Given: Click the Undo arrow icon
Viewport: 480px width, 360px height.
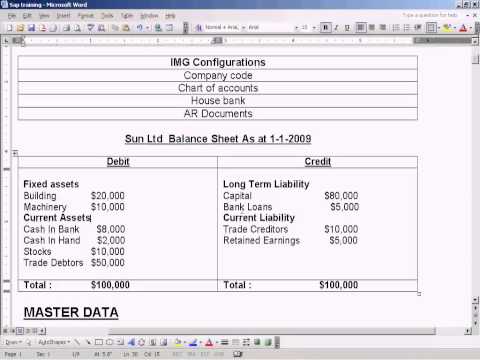Looking at the screenshot, I should (x=140, y=28).
